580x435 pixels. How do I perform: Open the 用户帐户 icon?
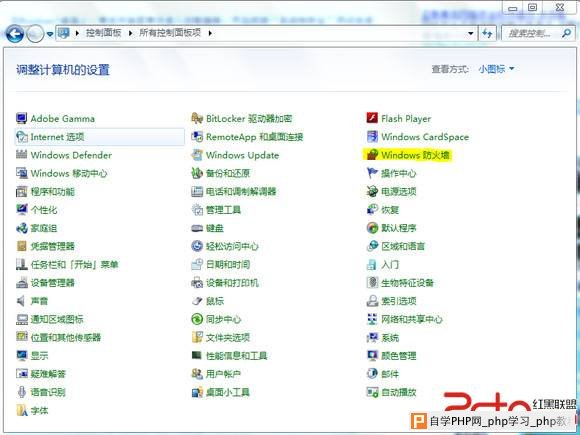(x=197, y=374)
